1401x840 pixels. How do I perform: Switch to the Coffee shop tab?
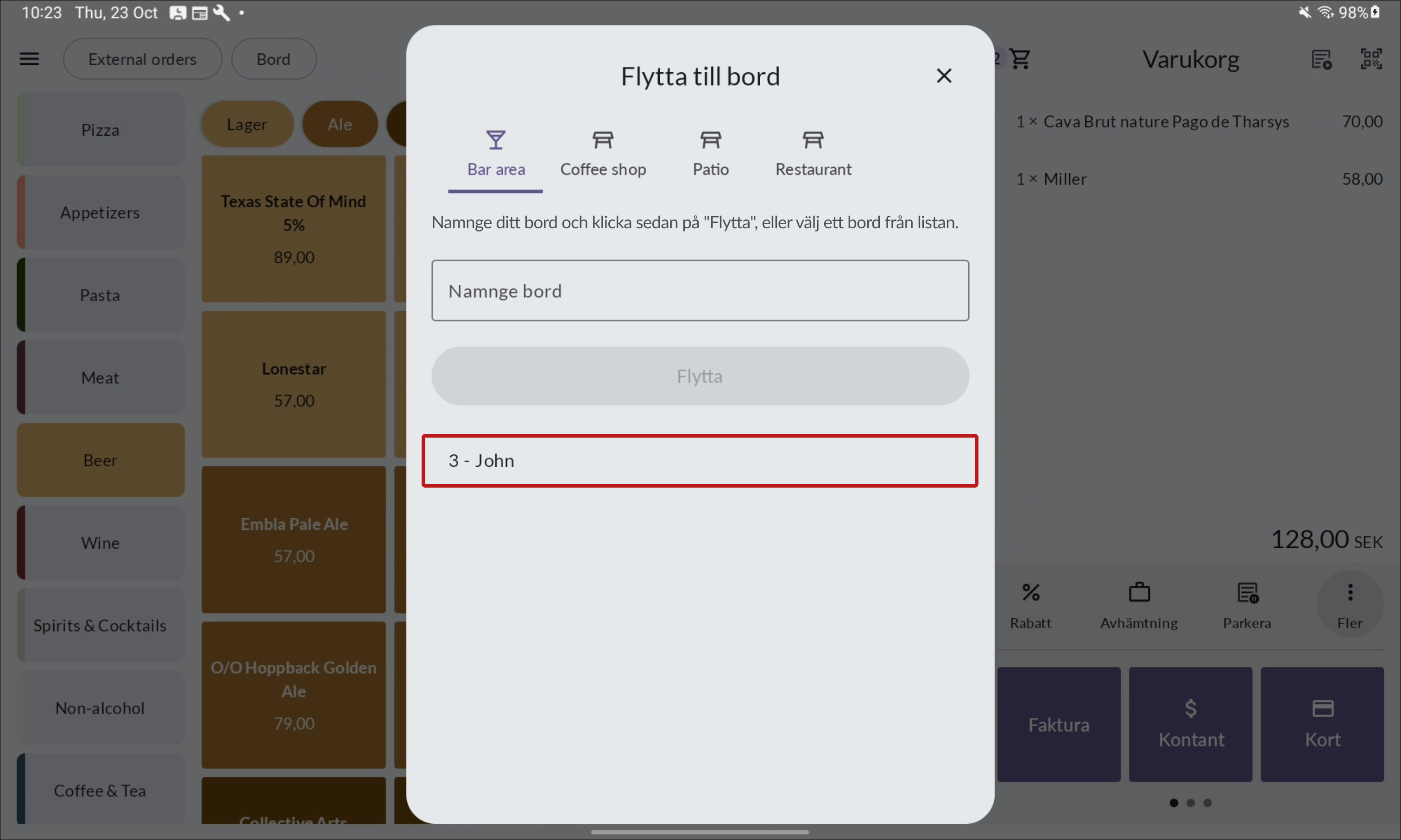coord(603,153)
